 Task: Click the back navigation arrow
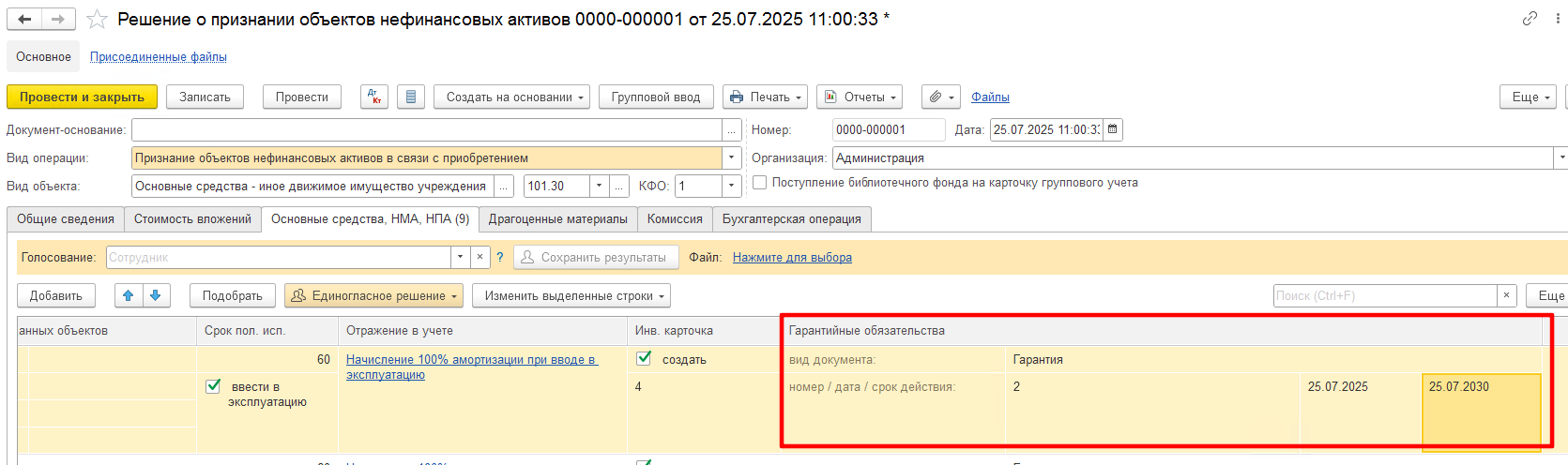[24, 19]
